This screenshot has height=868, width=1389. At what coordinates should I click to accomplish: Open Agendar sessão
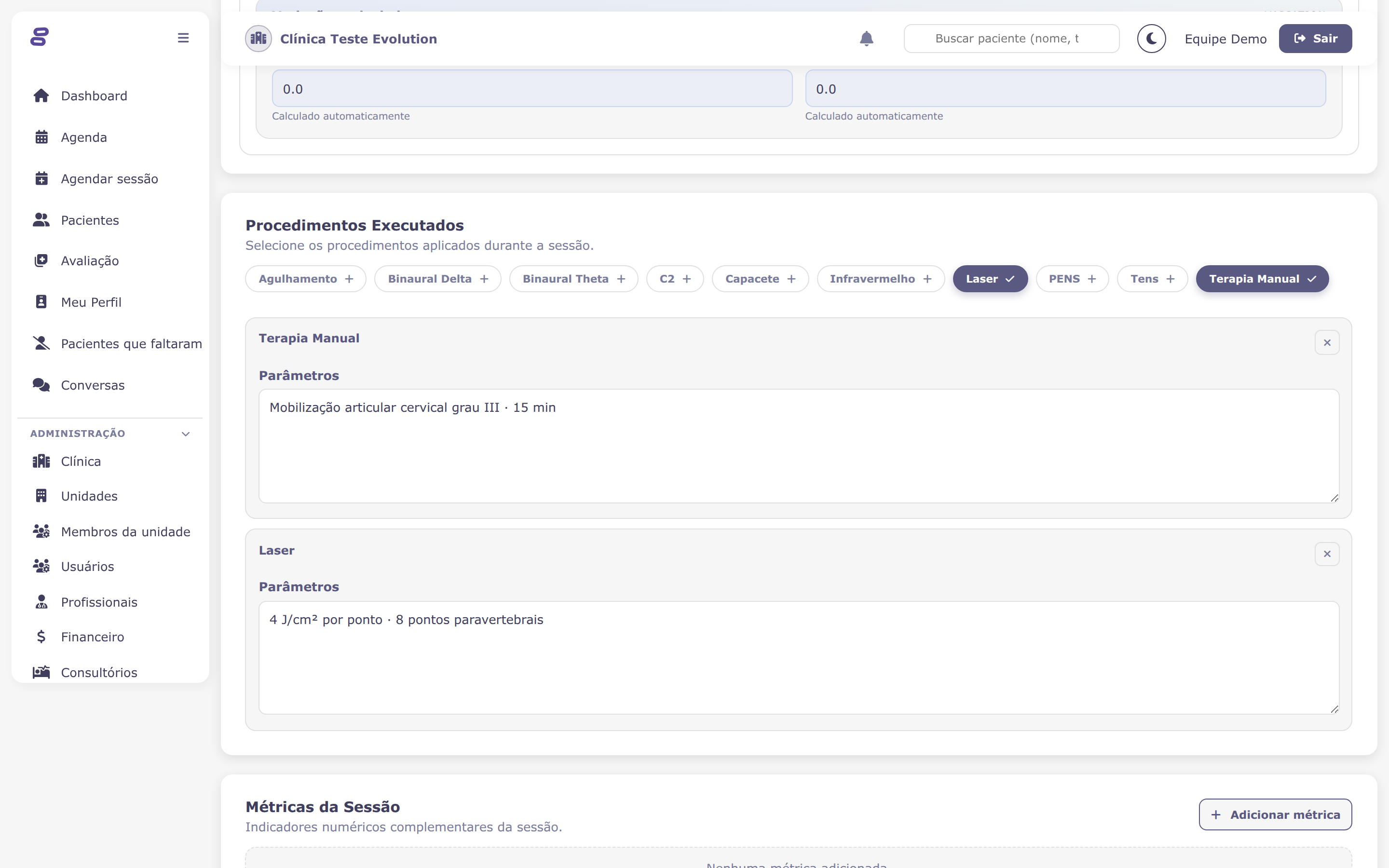(x=109, y=178)
